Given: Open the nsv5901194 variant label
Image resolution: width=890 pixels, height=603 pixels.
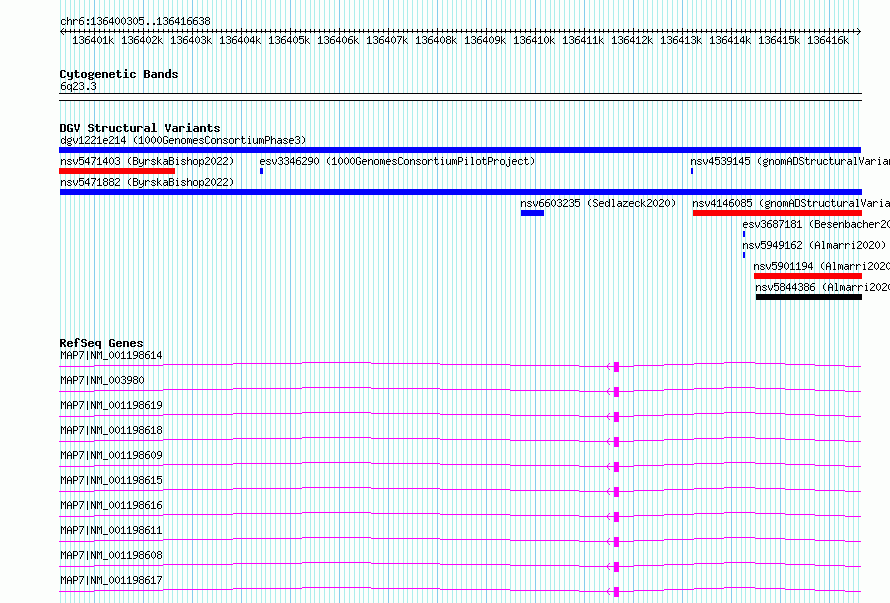Looking at the screenshot, I should pos(821,266).
